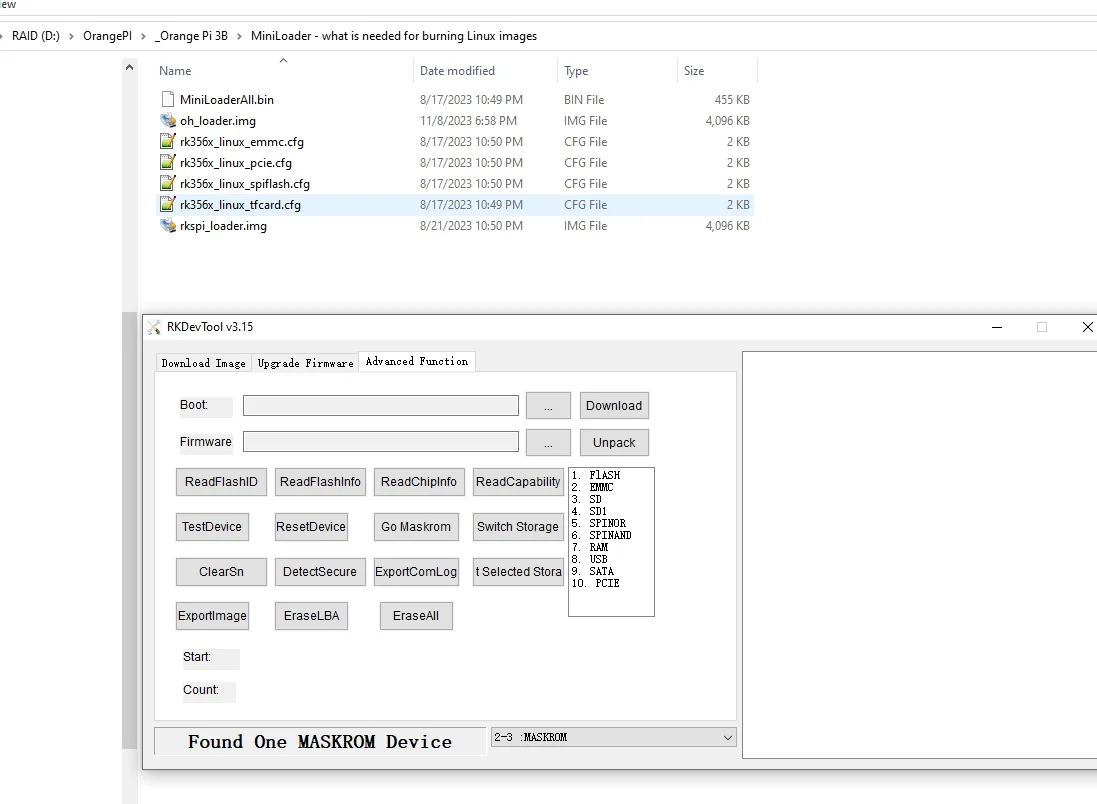The width and height of the screenshot is (1097, 804).
Task: Click the ResetDevice button
Action: [x=311, y=527]
